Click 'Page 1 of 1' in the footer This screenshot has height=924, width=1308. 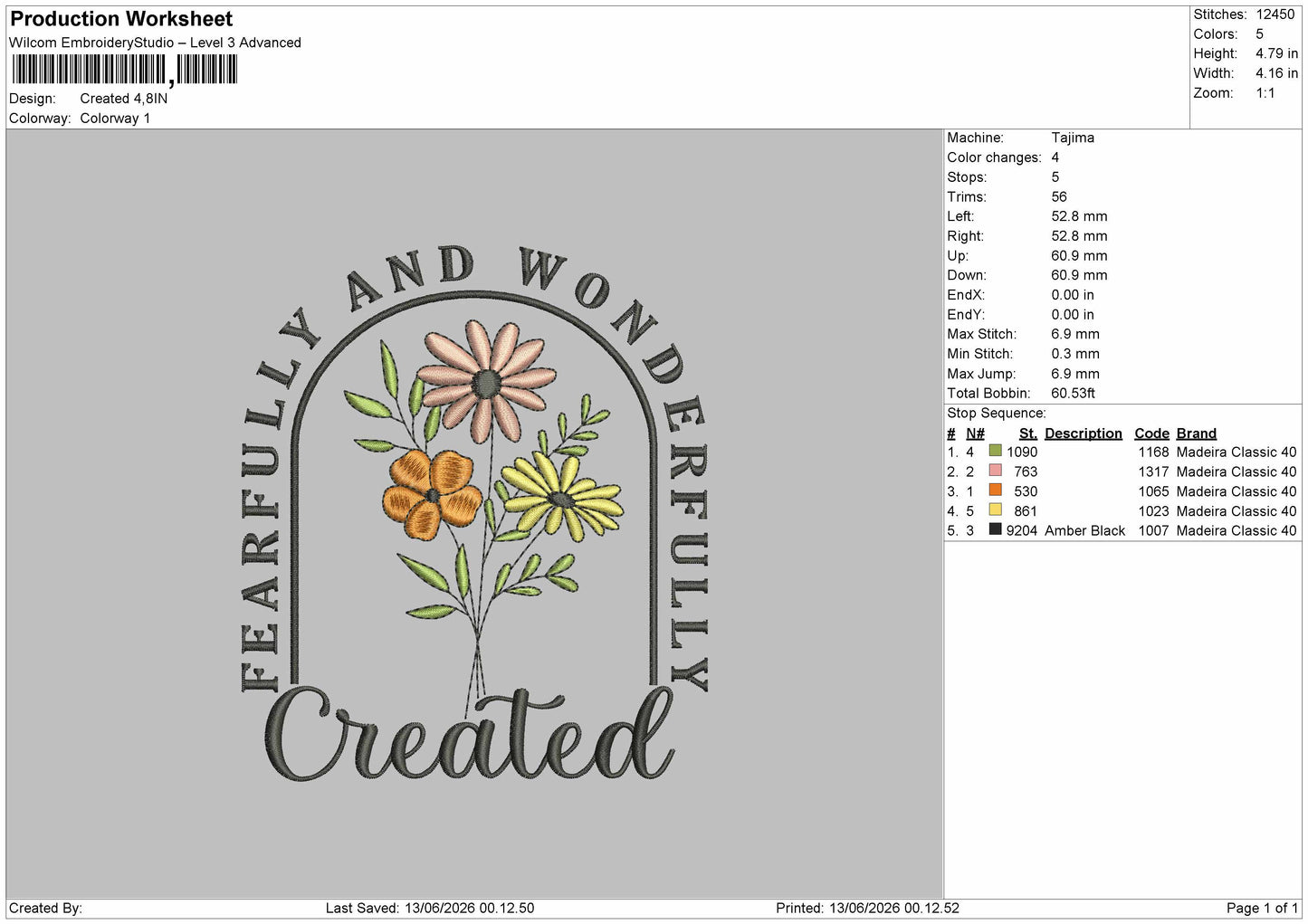tap(1262, 909)
